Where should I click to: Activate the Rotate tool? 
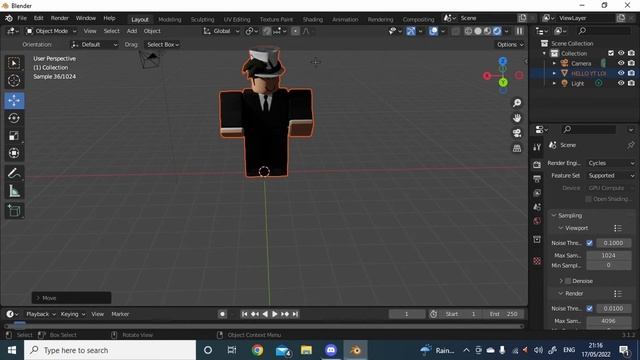pos(14,118)
